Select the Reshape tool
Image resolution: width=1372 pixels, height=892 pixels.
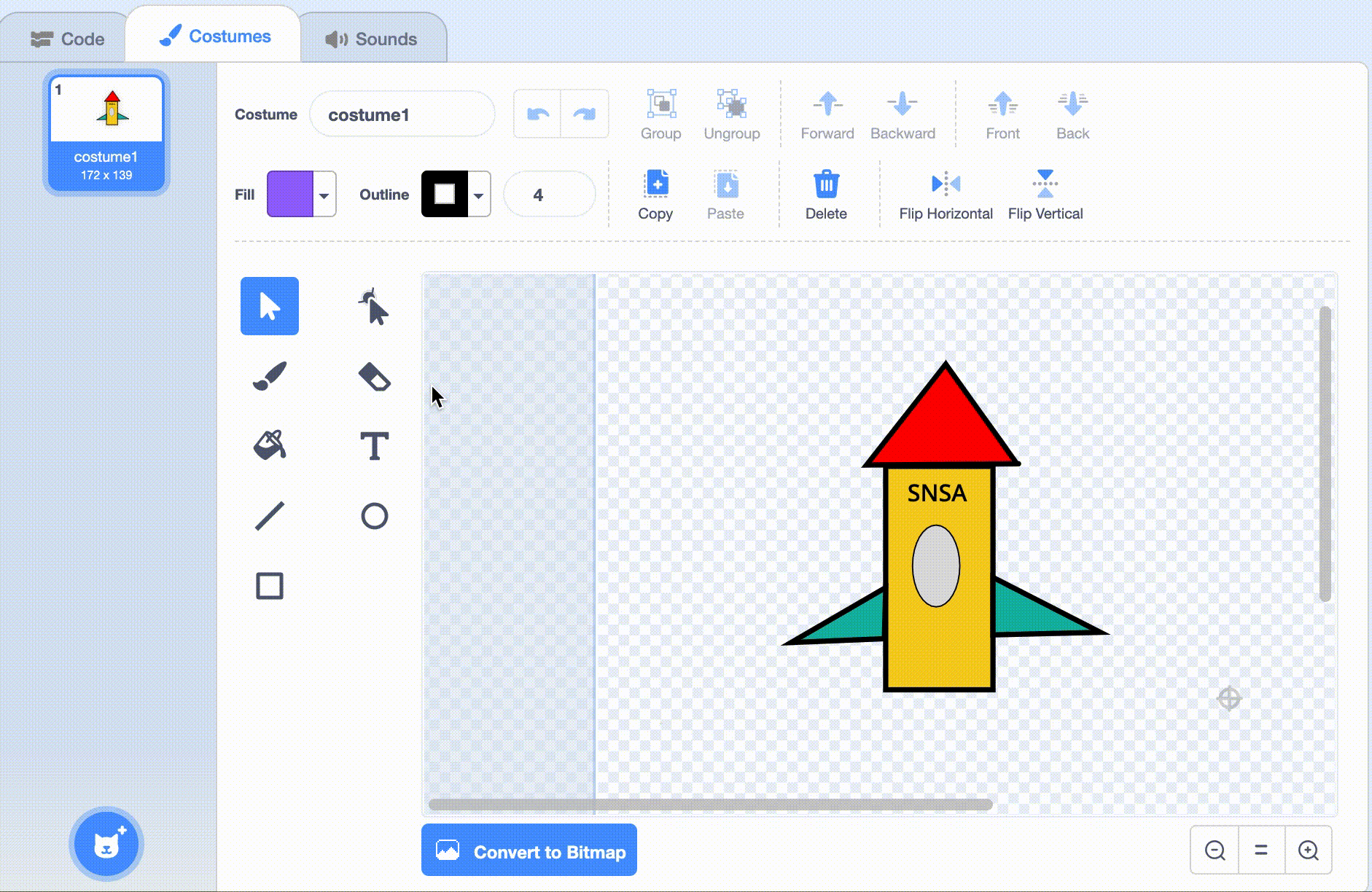click(374, 306)
